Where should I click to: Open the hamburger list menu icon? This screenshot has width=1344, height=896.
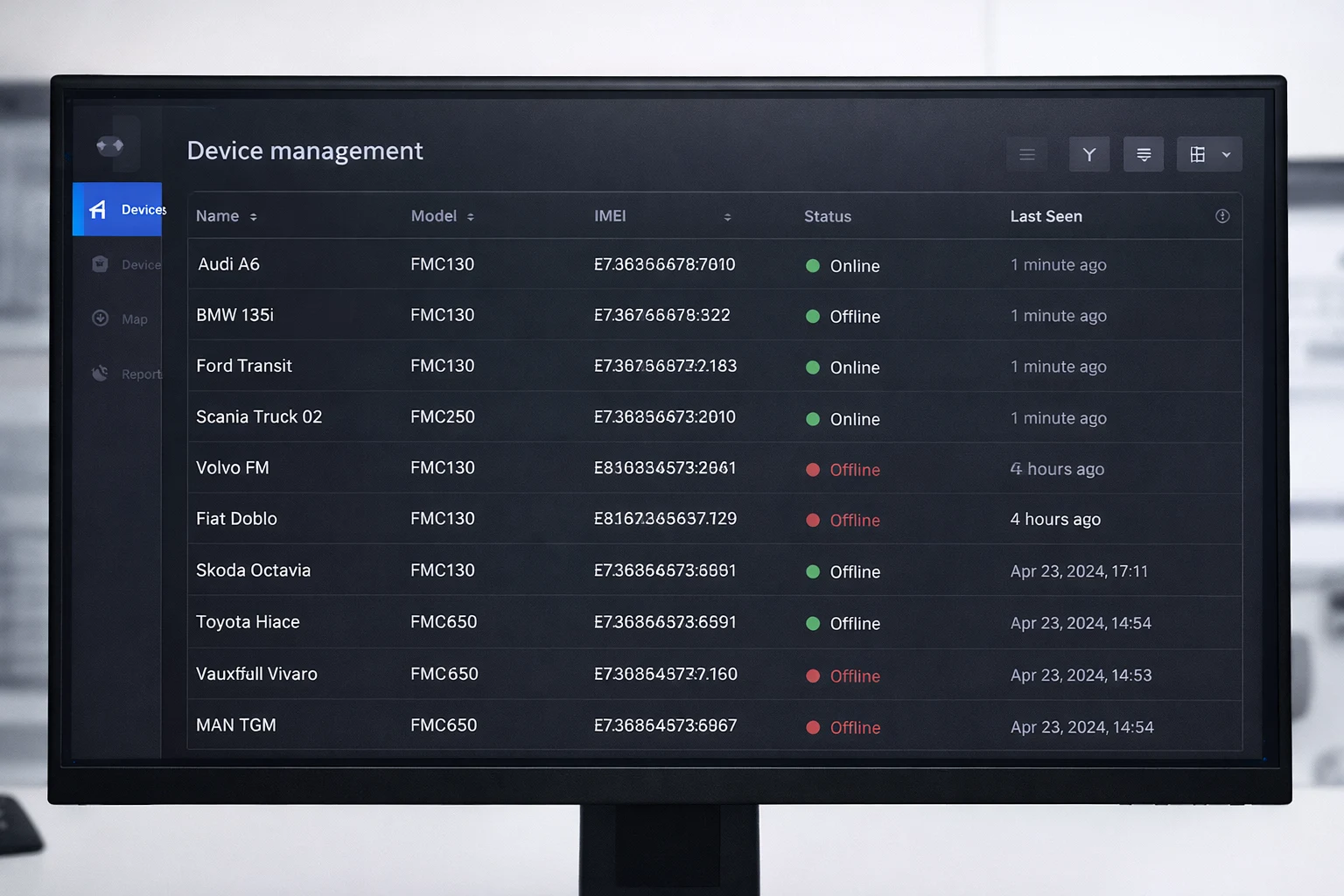1027,155
